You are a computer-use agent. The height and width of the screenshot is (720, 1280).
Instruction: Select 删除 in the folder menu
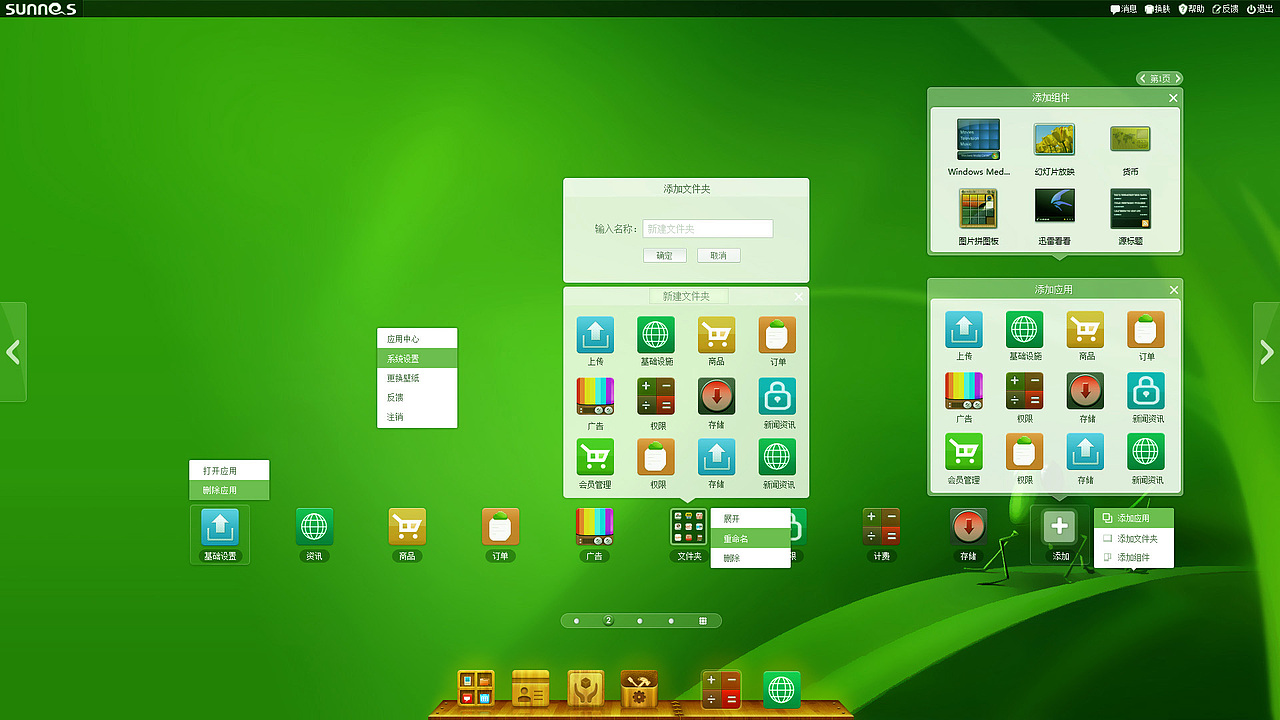[x=751, y=558]
